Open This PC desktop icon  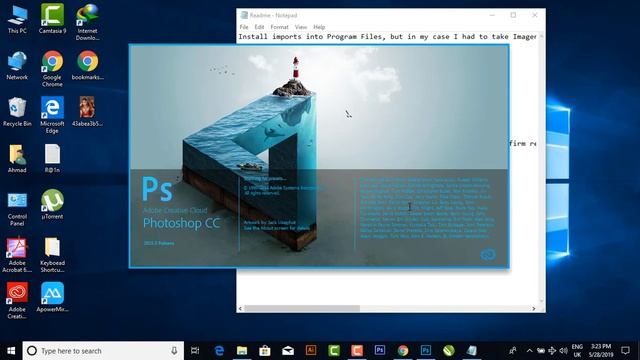(17, 19)
